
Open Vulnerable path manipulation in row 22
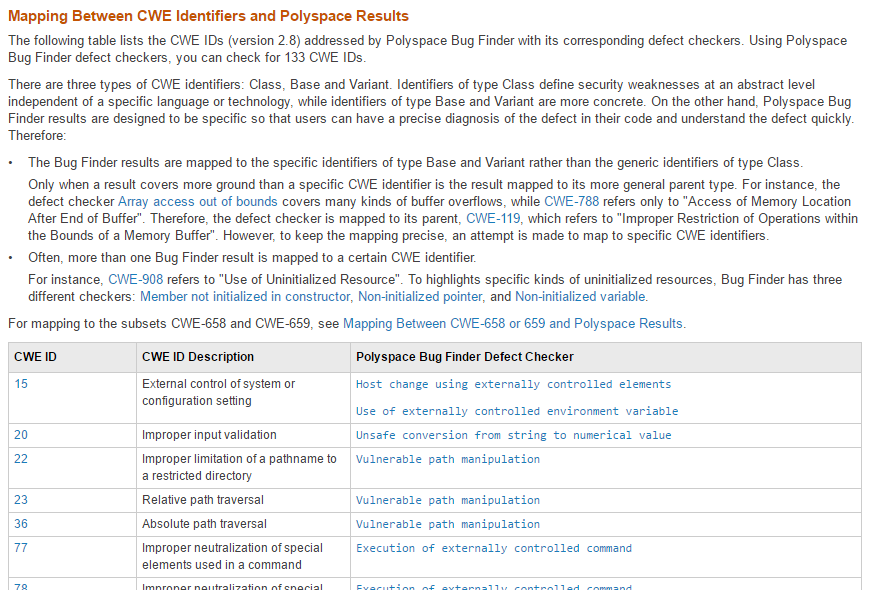(x=448, y=459)
